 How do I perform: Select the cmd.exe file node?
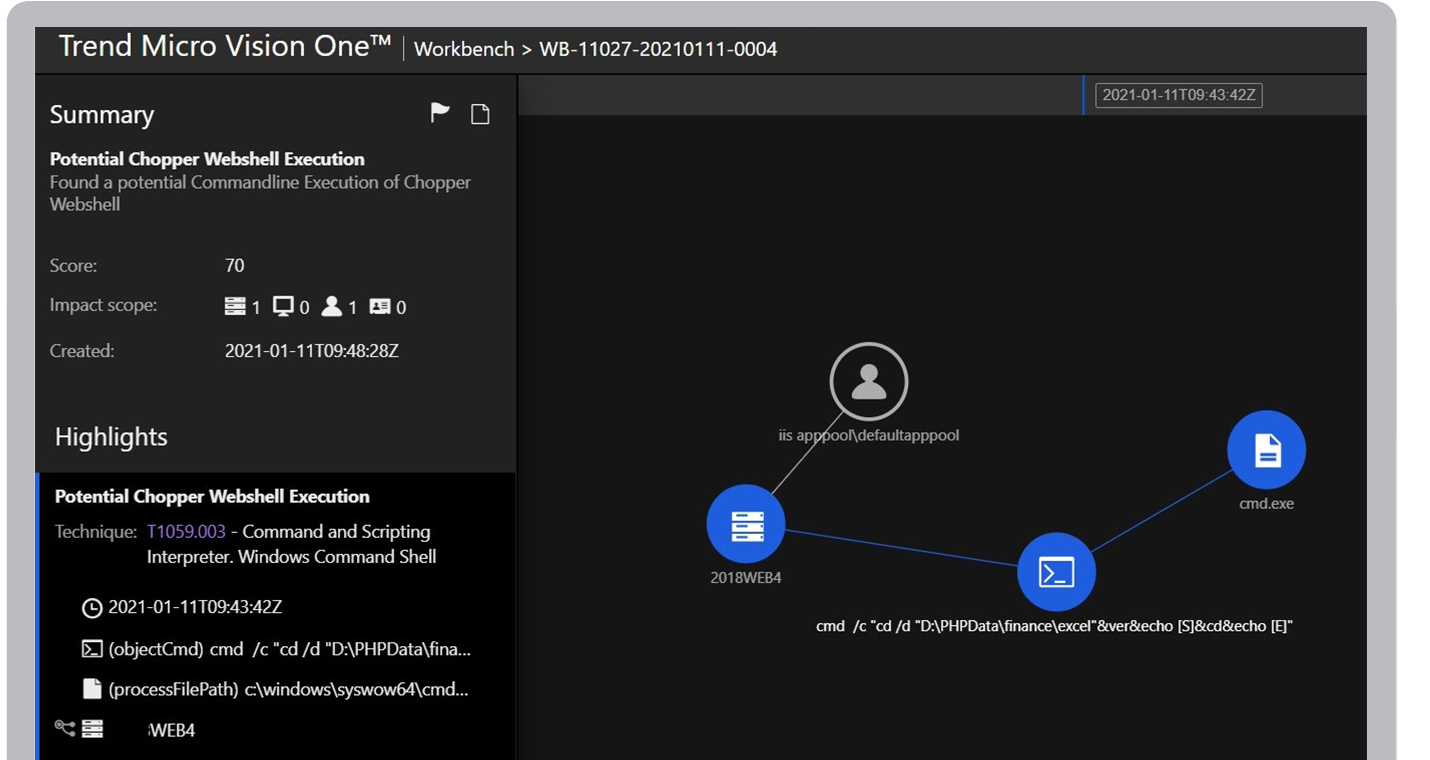click(x=1266, y=450)
